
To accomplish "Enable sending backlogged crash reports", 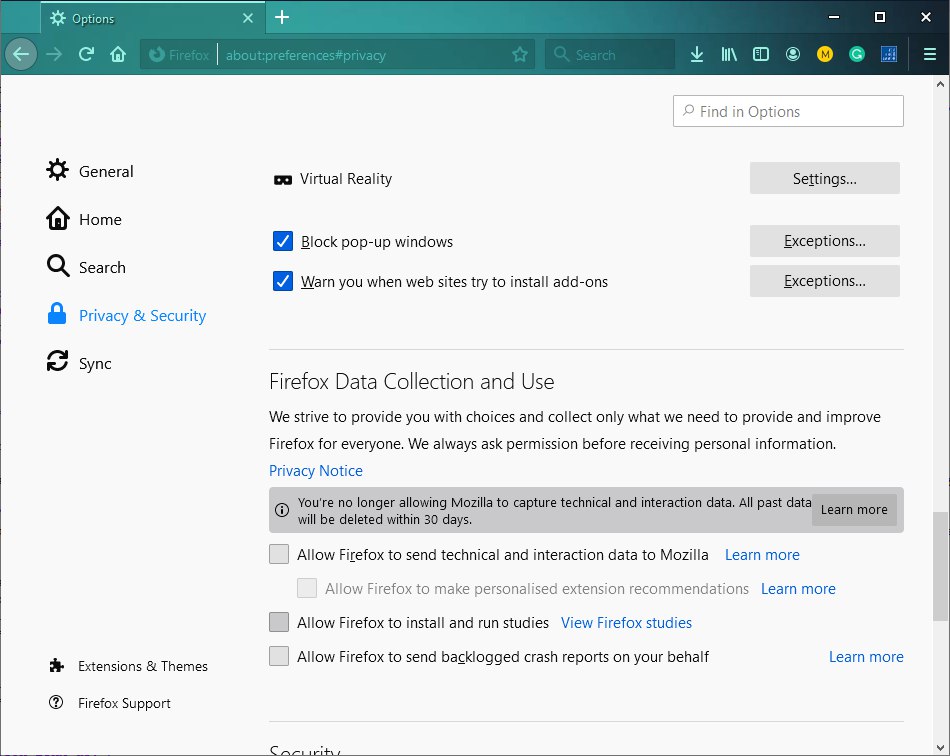I will pos(279,656).
